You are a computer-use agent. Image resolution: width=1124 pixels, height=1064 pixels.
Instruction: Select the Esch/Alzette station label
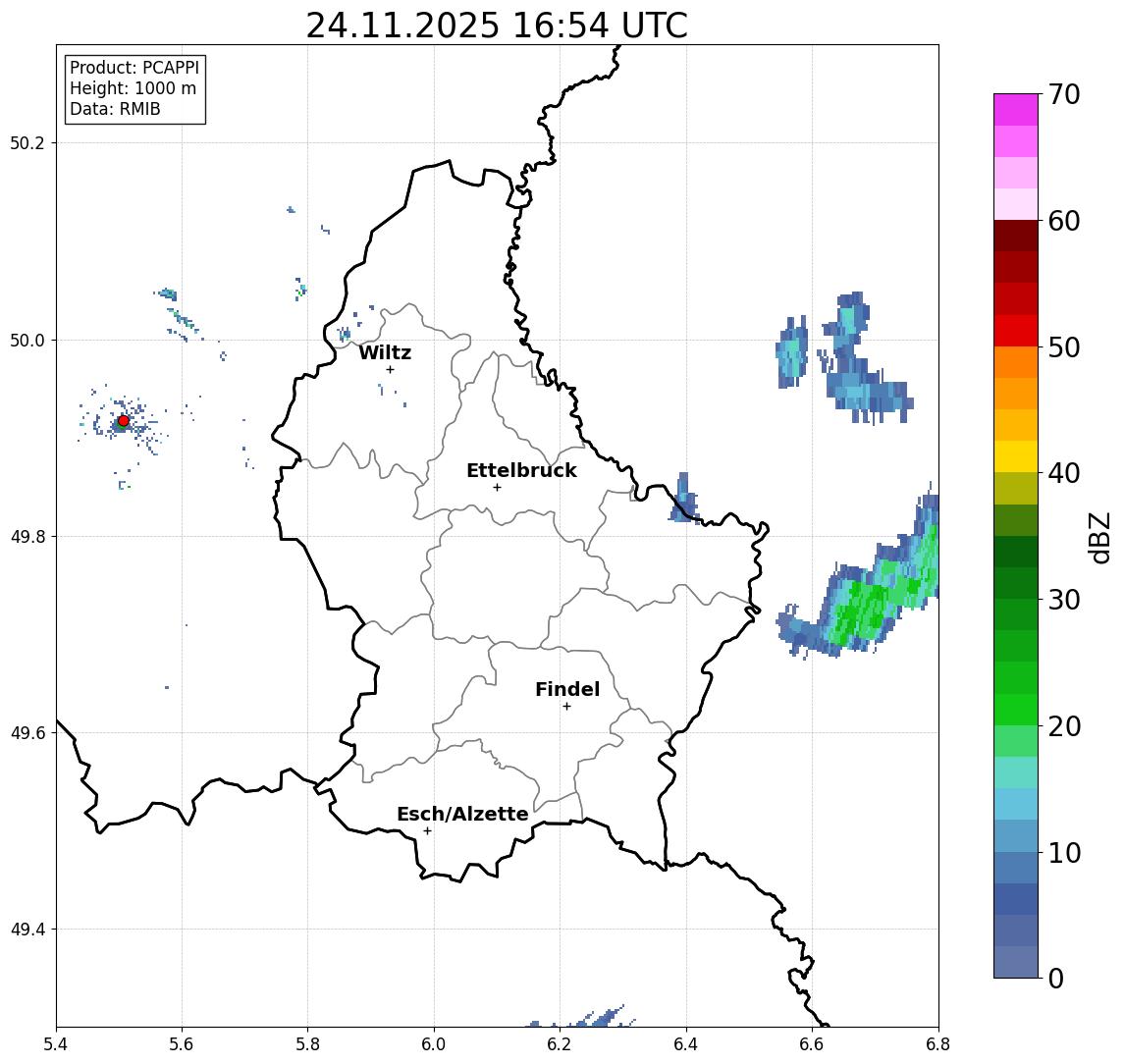click(x=462, y=814)
